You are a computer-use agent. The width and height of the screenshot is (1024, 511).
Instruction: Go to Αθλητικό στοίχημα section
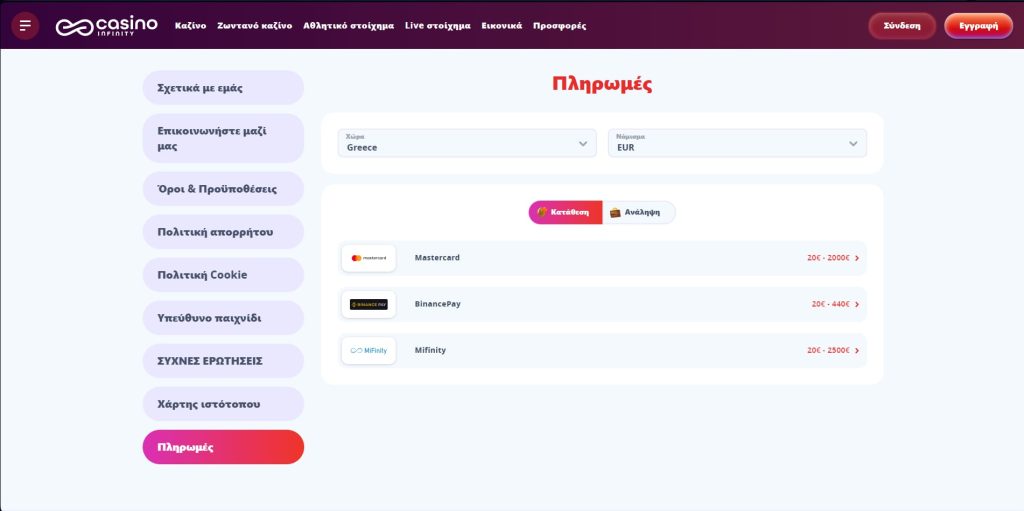pos(349,26)
